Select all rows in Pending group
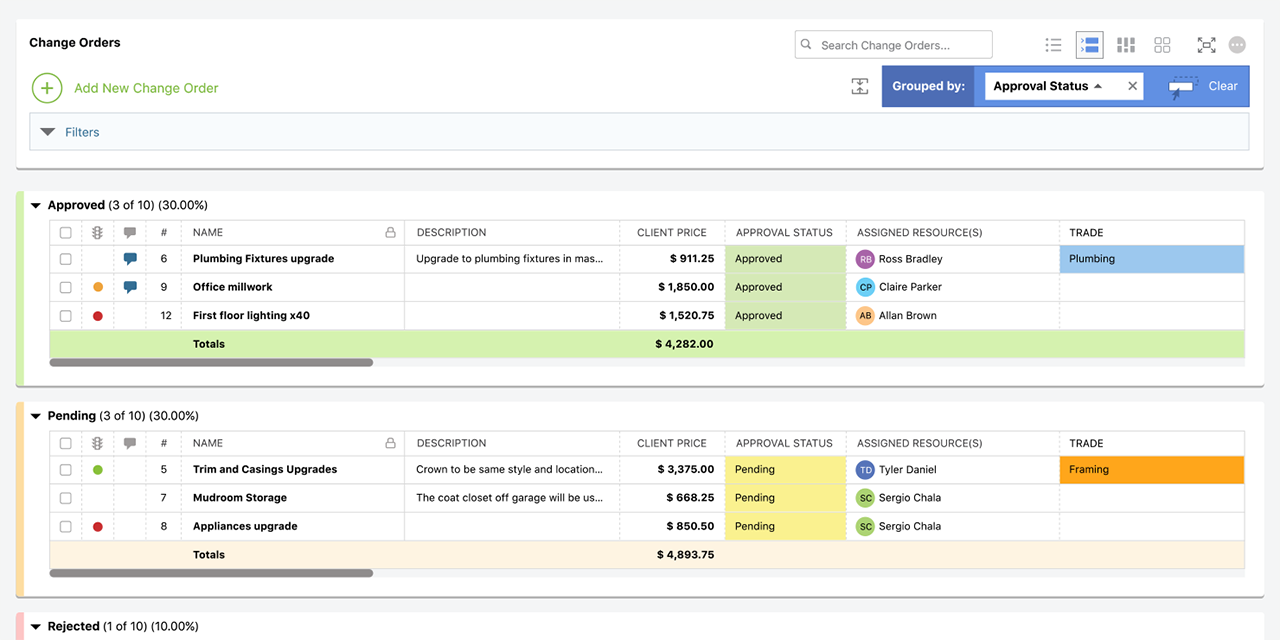 66,444
